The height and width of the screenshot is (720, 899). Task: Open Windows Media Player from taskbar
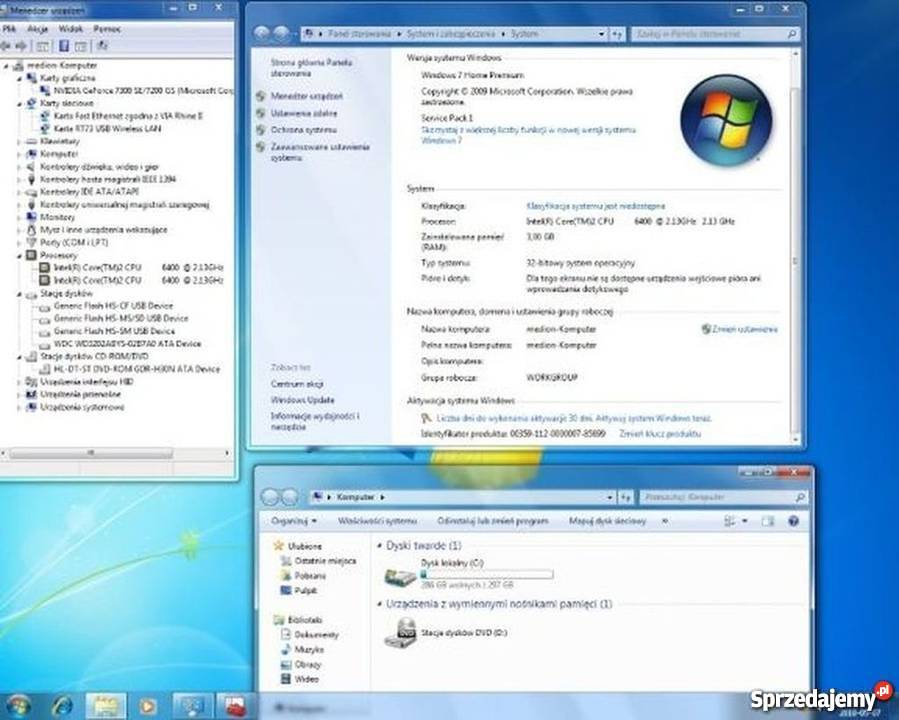147,706
